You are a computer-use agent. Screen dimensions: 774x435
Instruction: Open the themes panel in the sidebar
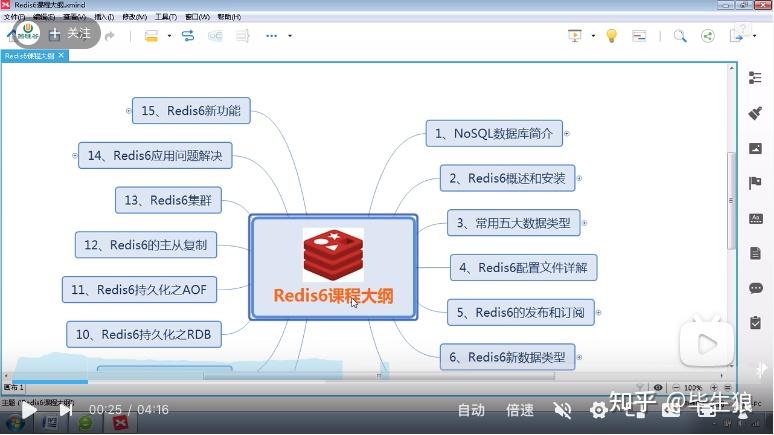[x=756, y=218]
